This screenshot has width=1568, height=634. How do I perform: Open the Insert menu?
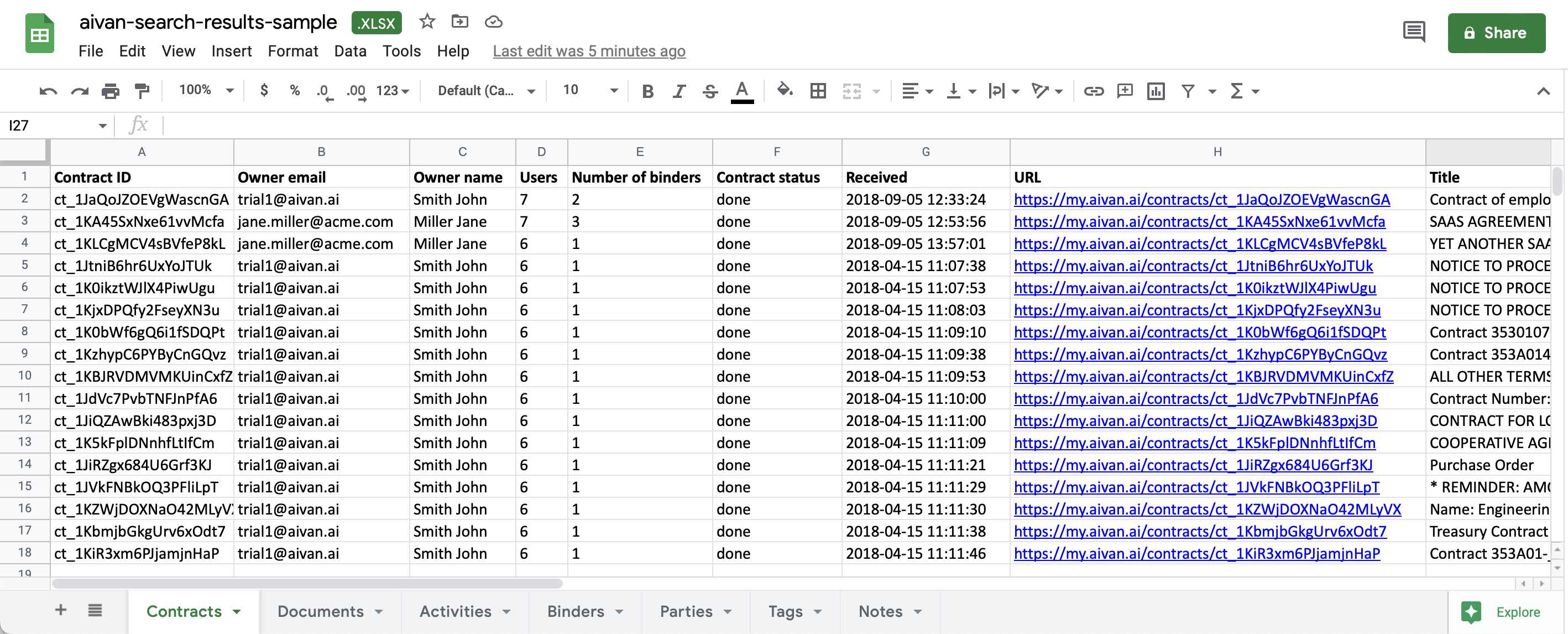click(231, 51)
